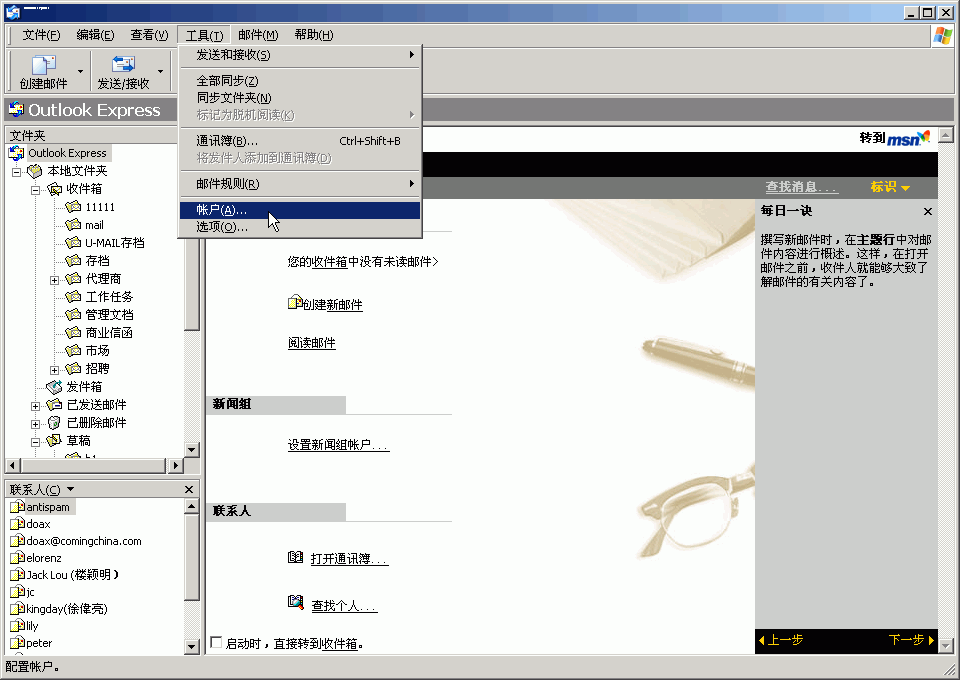
Task: Click the 设置新闻组帐户... link
Action: click(338, 445)
